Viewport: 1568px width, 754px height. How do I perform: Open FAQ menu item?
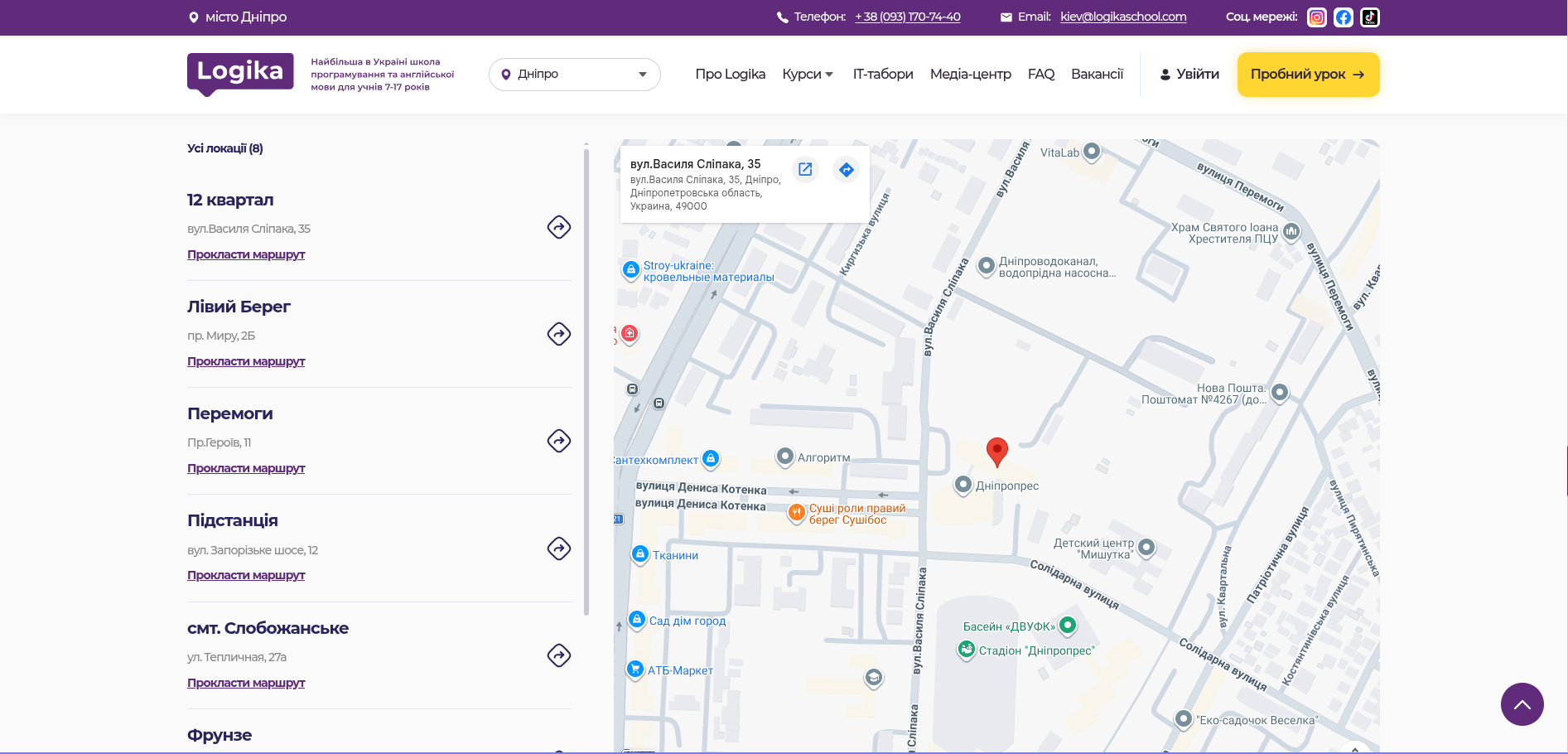[x=1041, y=75]
